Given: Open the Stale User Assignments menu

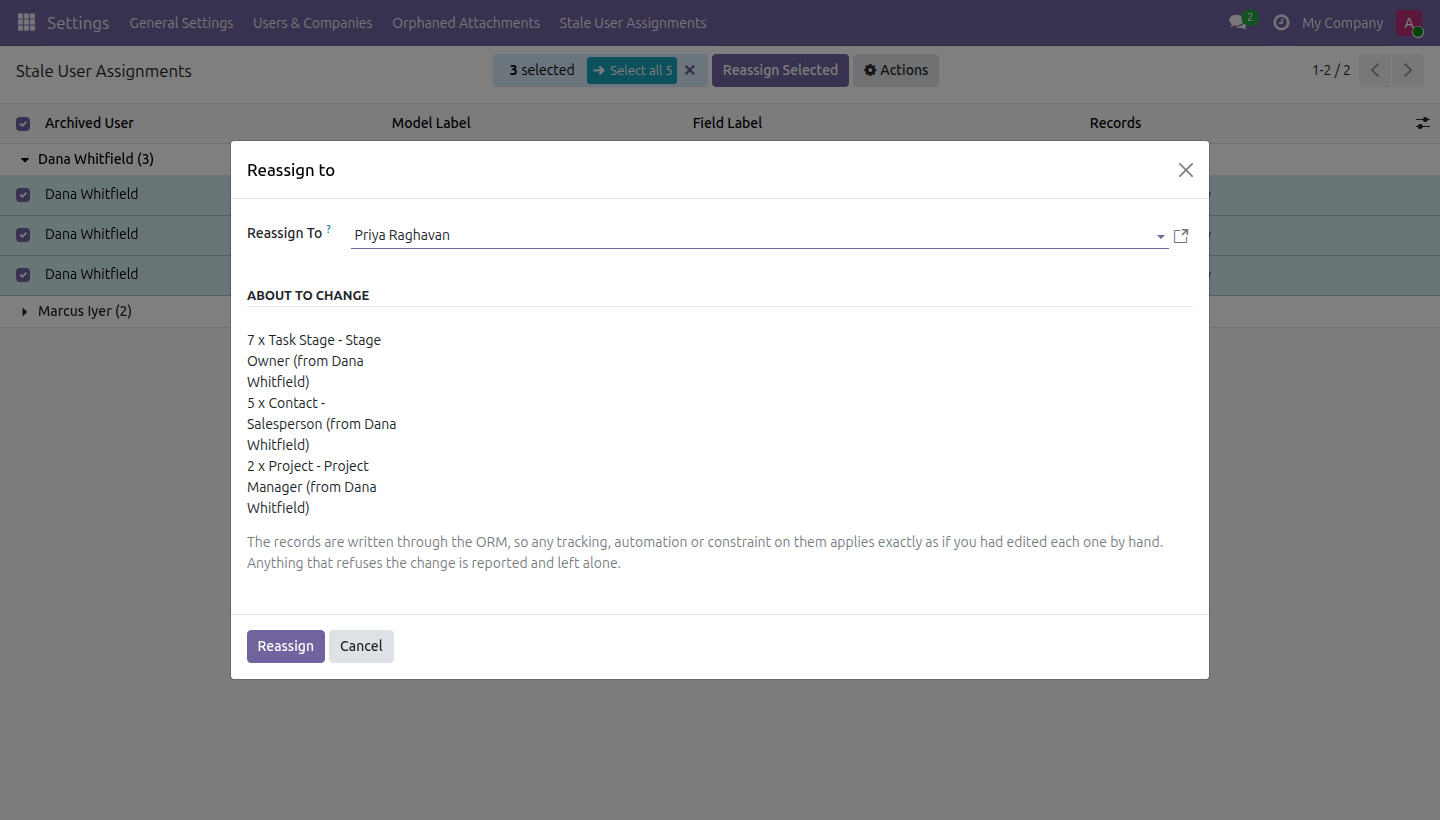Looking at the screenshot, I should [633, 23].
